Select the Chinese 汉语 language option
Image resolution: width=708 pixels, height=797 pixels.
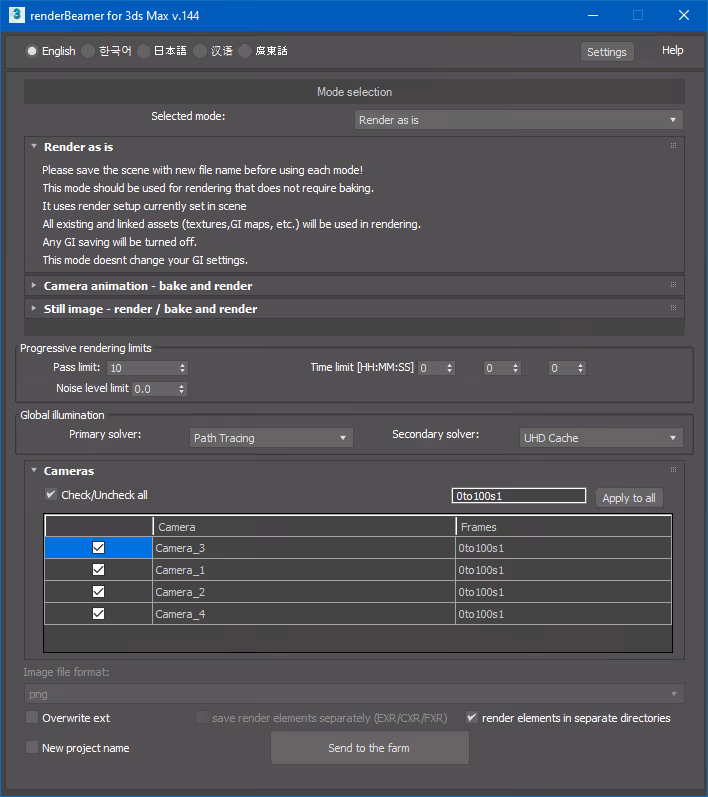[x=200, y=51]
